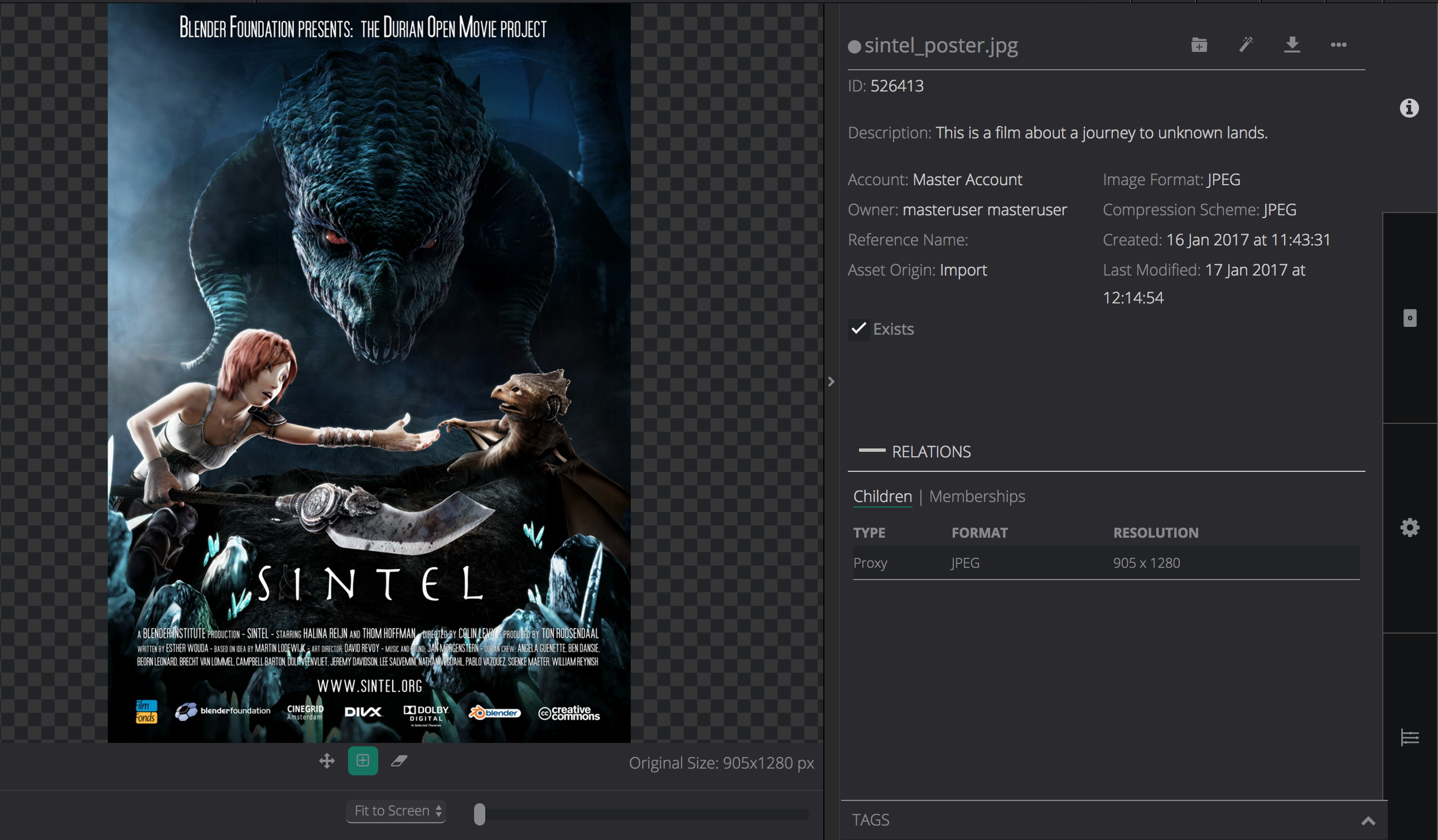The height and width of the screenshot is (840, 1438).
Task: Download sintel_poster.jpg using the download icon
Action: [1292, 45]
